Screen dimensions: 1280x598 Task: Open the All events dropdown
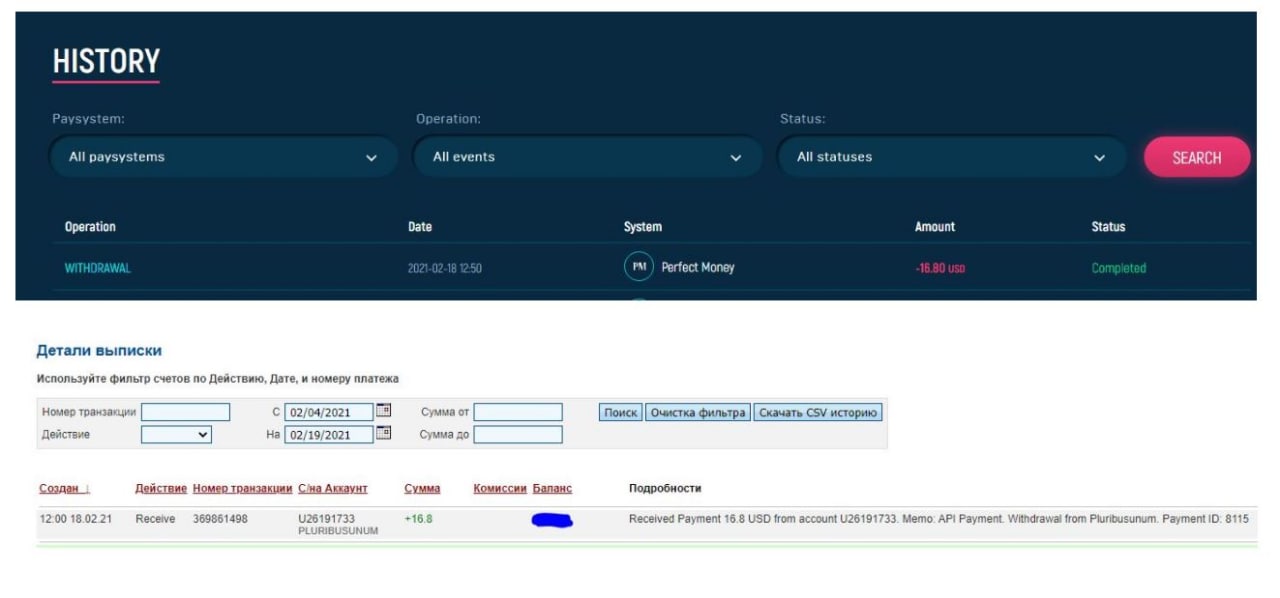[x=588, y=157]
